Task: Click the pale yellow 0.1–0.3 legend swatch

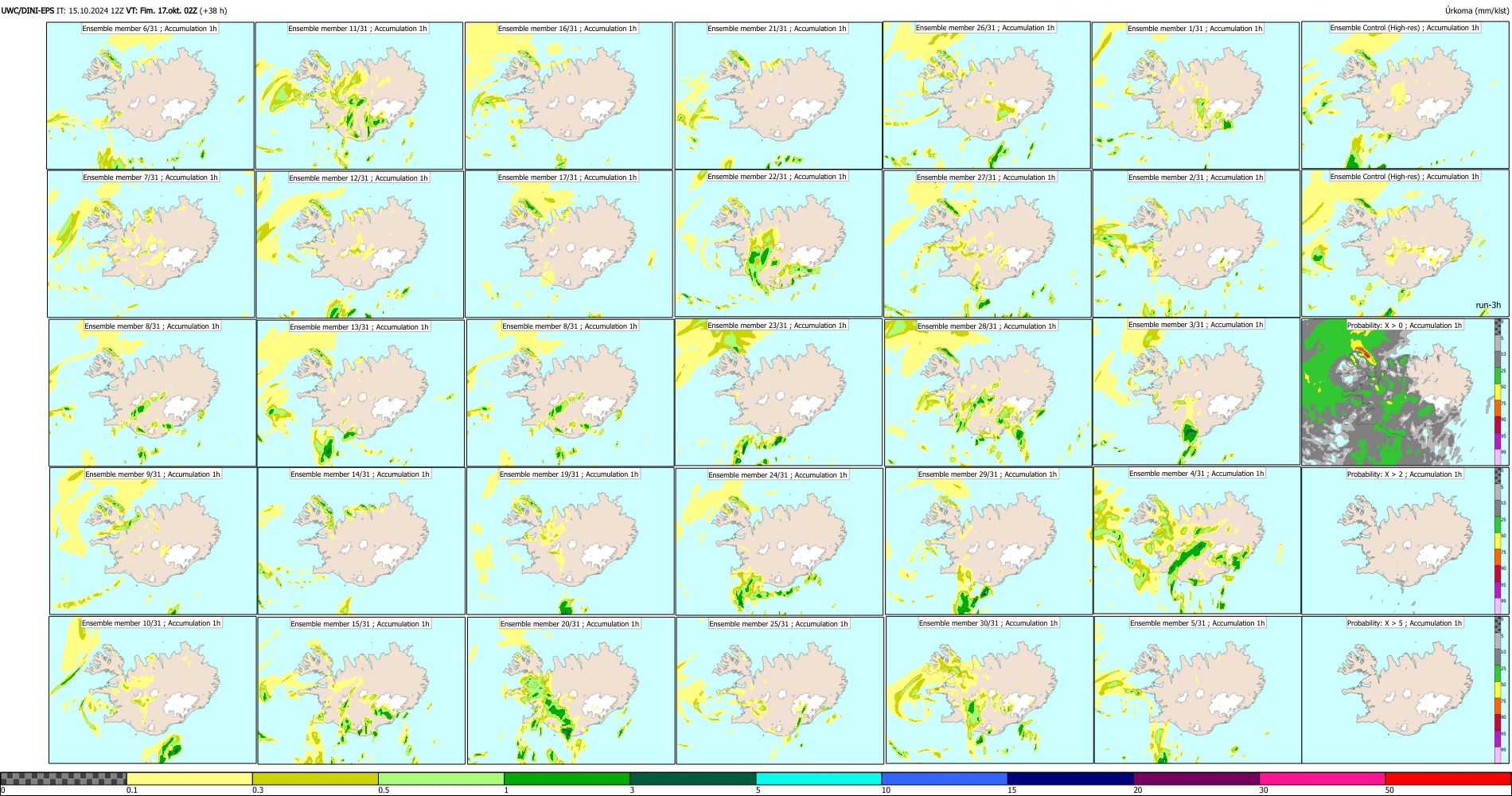Action: coord(189,778)
